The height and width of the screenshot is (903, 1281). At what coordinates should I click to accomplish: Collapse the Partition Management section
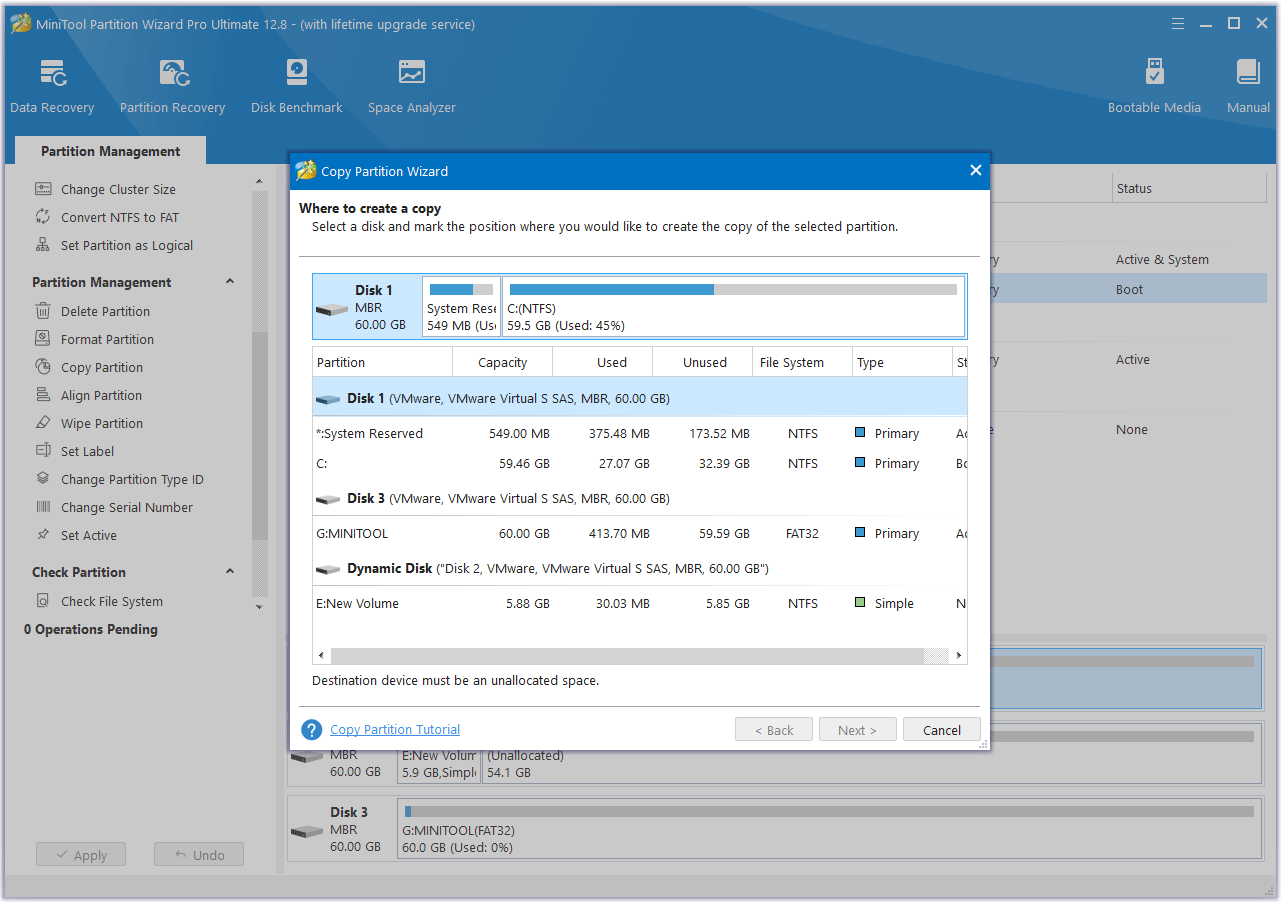coord(230,282)
